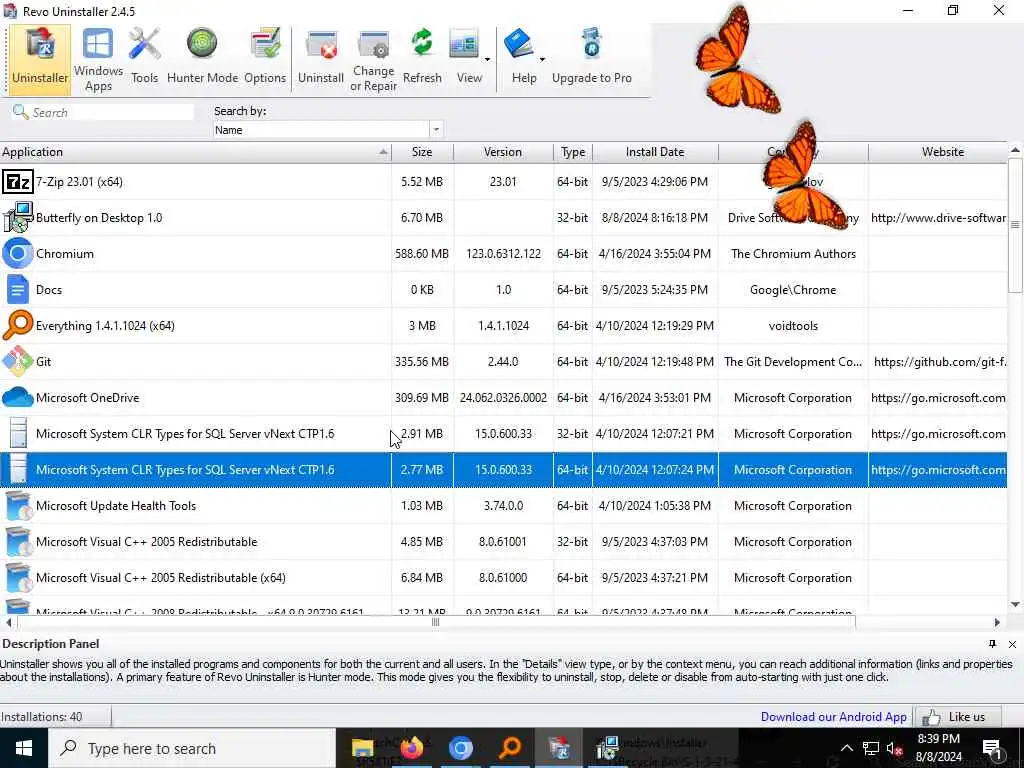The image size is (1024, 768).
Task: Select the Docs application entry
Action: tap(49, 289)
